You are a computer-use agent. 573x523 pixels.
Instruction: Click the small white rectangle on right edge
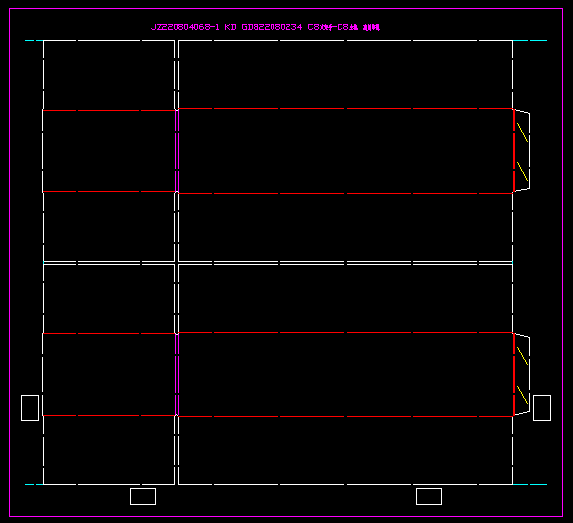(x=542, y=408)
